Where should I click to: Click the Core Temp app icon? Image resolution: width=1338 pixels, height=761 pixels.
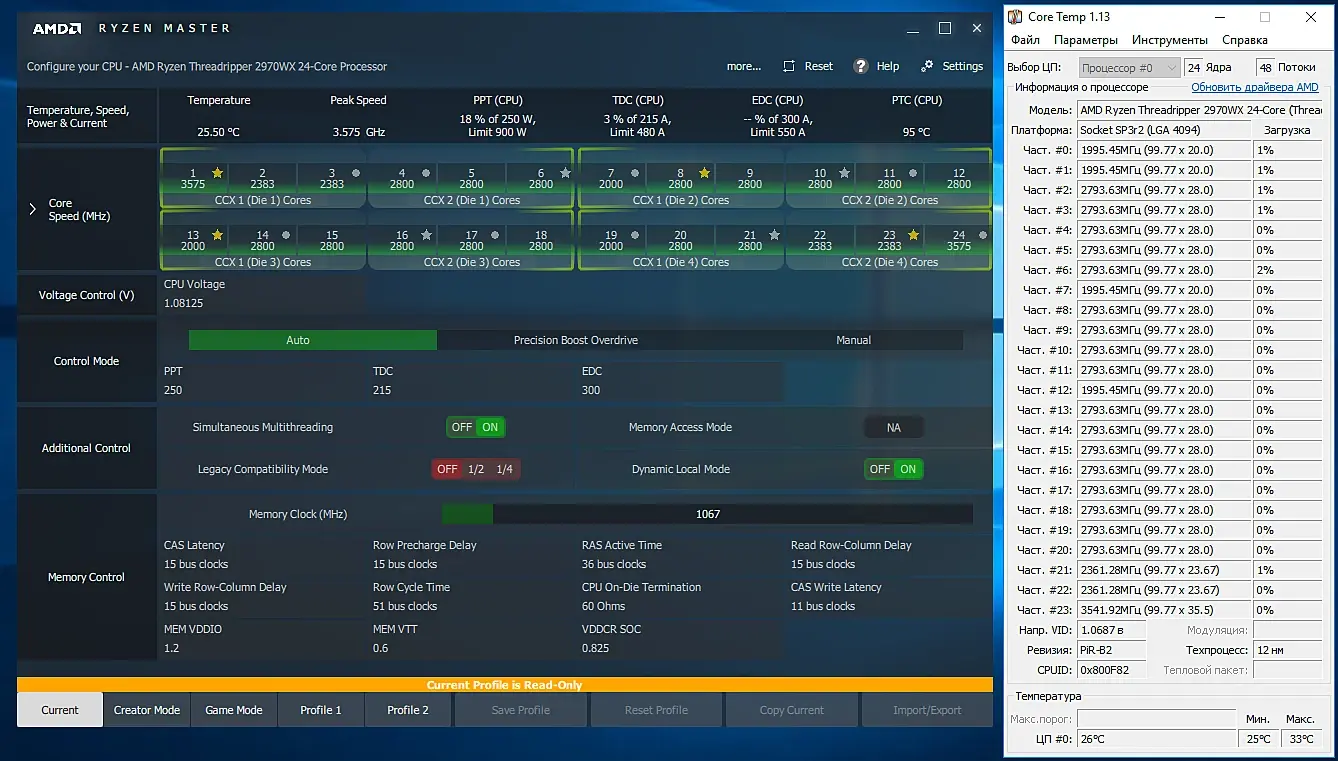tap(1015, 17)
